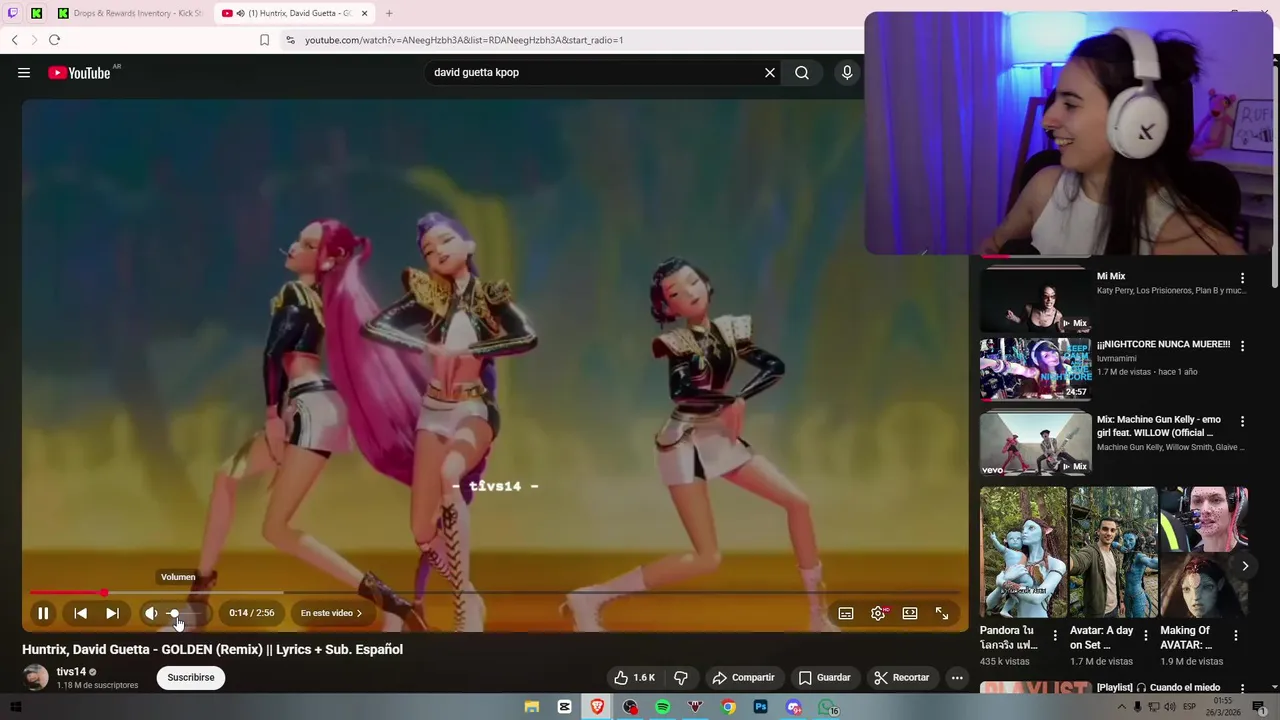
Task: Dislike the video
Action: [x=681, y=677]
